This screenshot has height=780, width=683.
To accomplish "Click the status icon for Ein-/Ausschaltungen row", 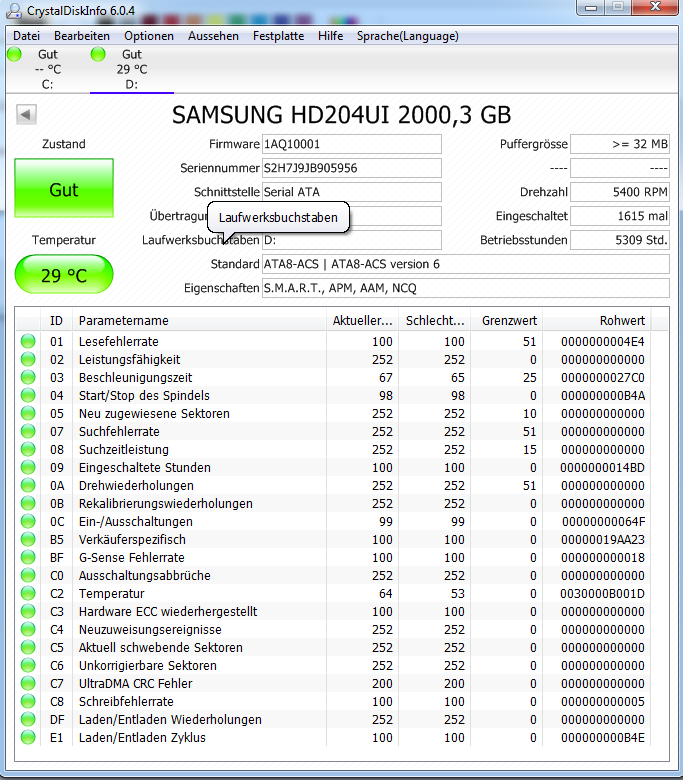I will 28,521.
